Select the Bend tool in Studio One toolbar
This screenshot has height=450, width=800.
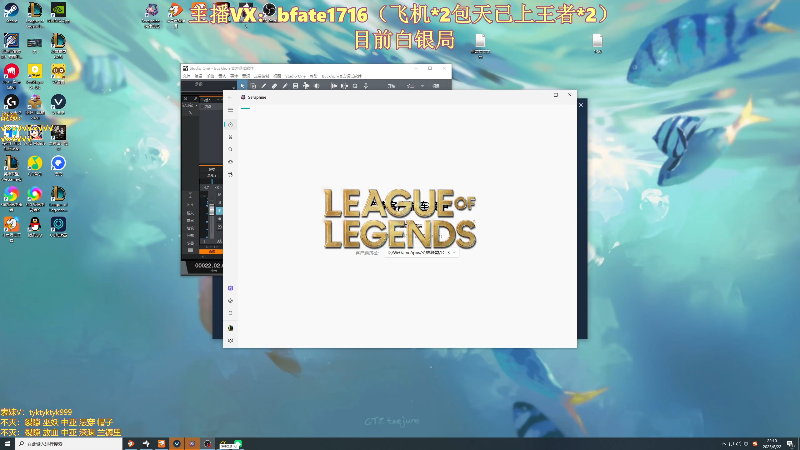coord(306,86)
